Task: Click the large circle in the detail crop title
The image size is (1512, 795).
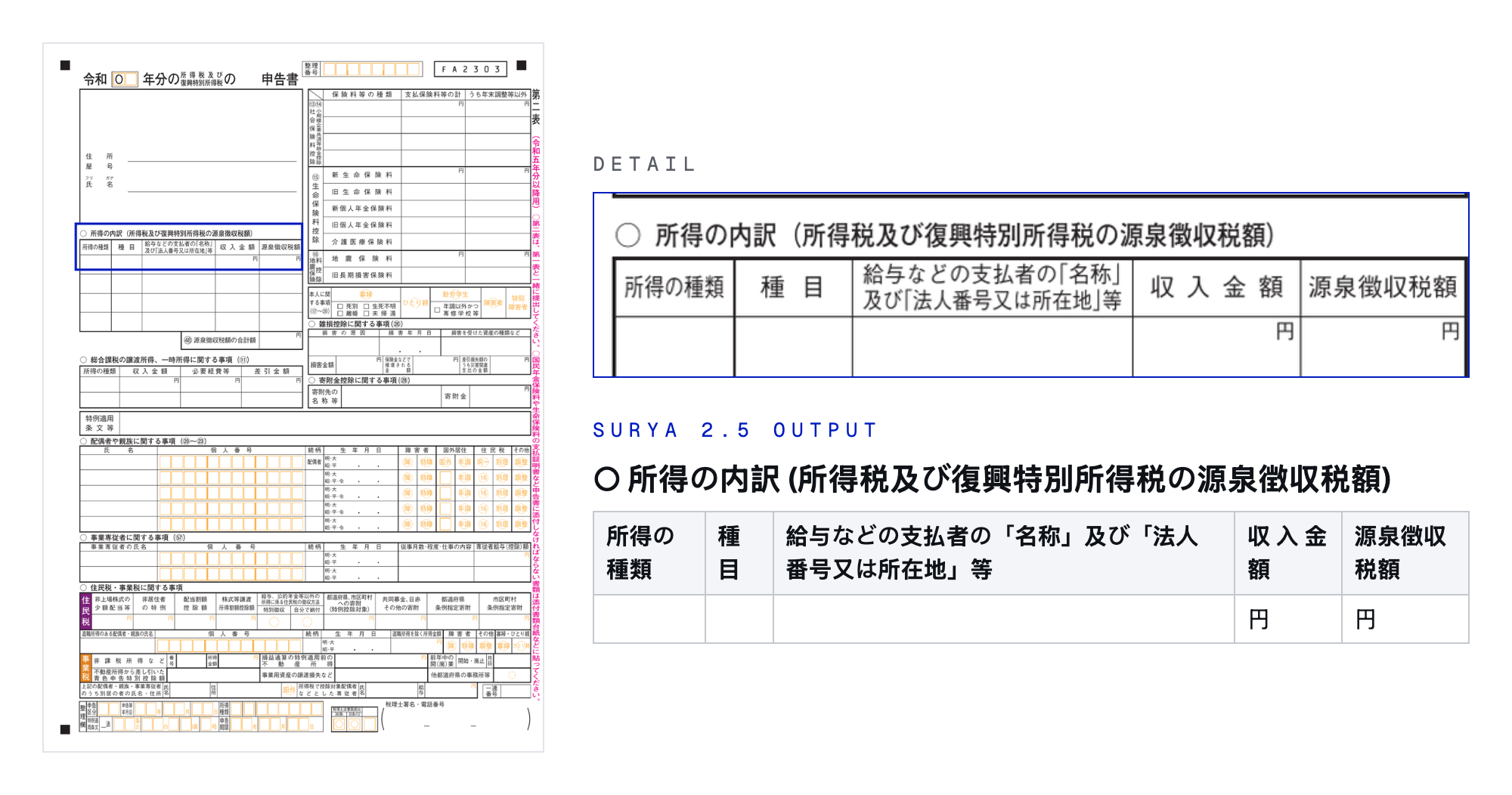Action: tap(627, 235)
